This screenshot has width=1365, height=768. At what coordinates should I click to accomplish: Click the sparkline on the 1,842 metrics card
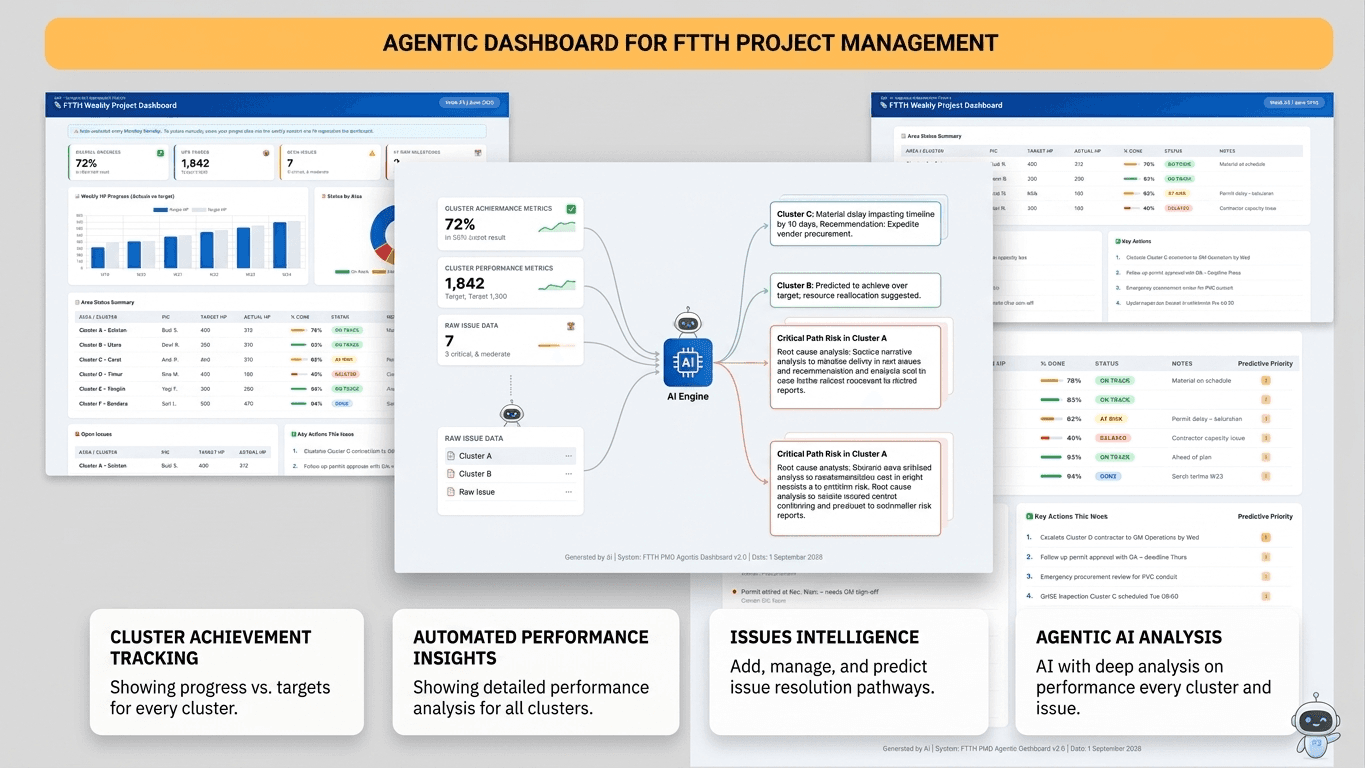tap(557, 286)
